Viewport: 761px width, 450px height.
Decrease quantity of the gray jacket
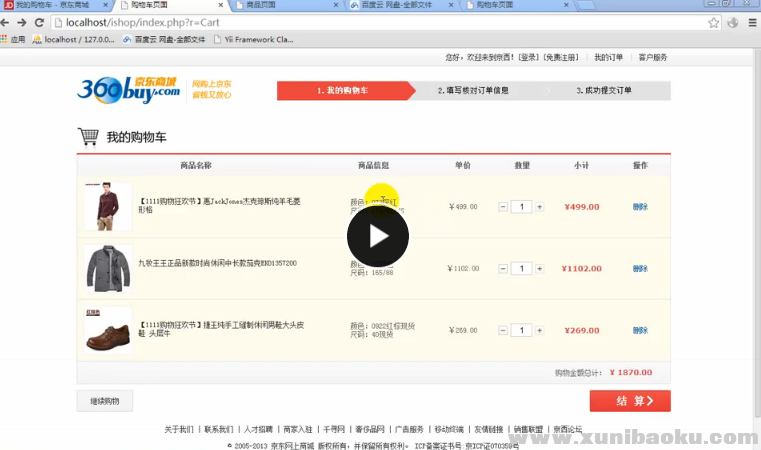[x=503, y=268]
